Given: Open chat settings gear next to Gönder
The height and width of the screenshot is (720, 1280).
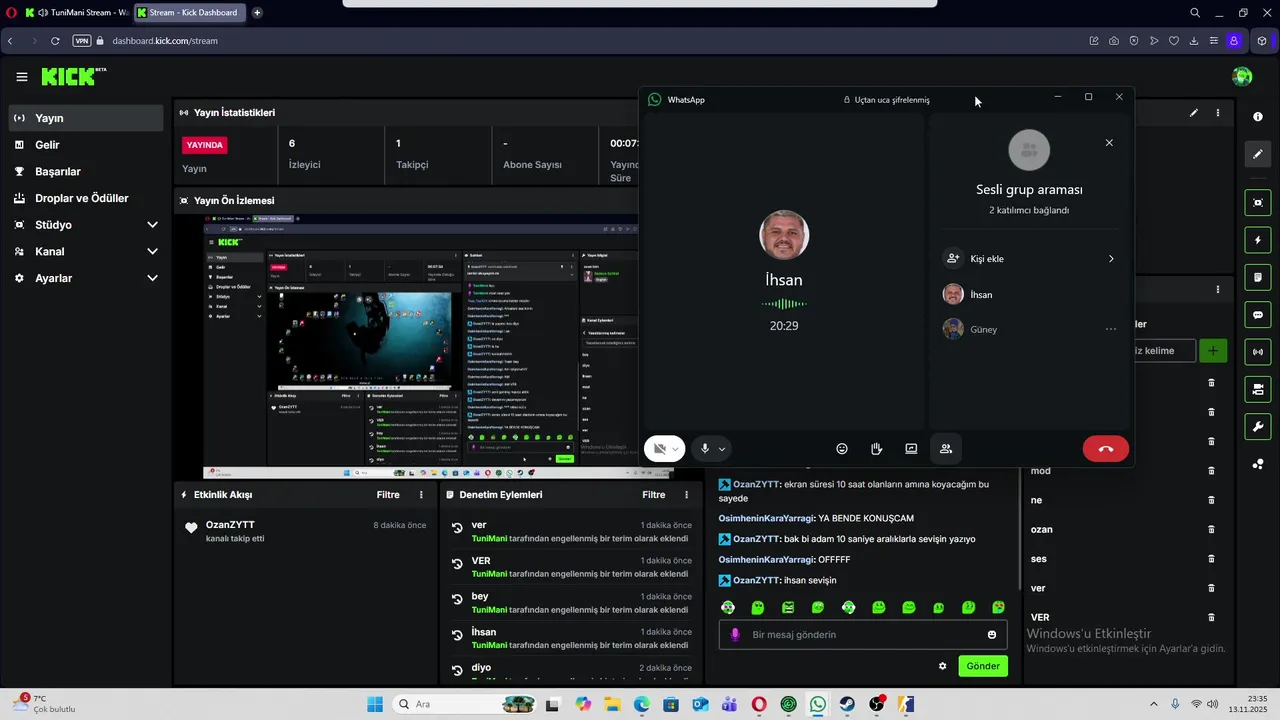Looking at the screenshot, I should [942, 666].
